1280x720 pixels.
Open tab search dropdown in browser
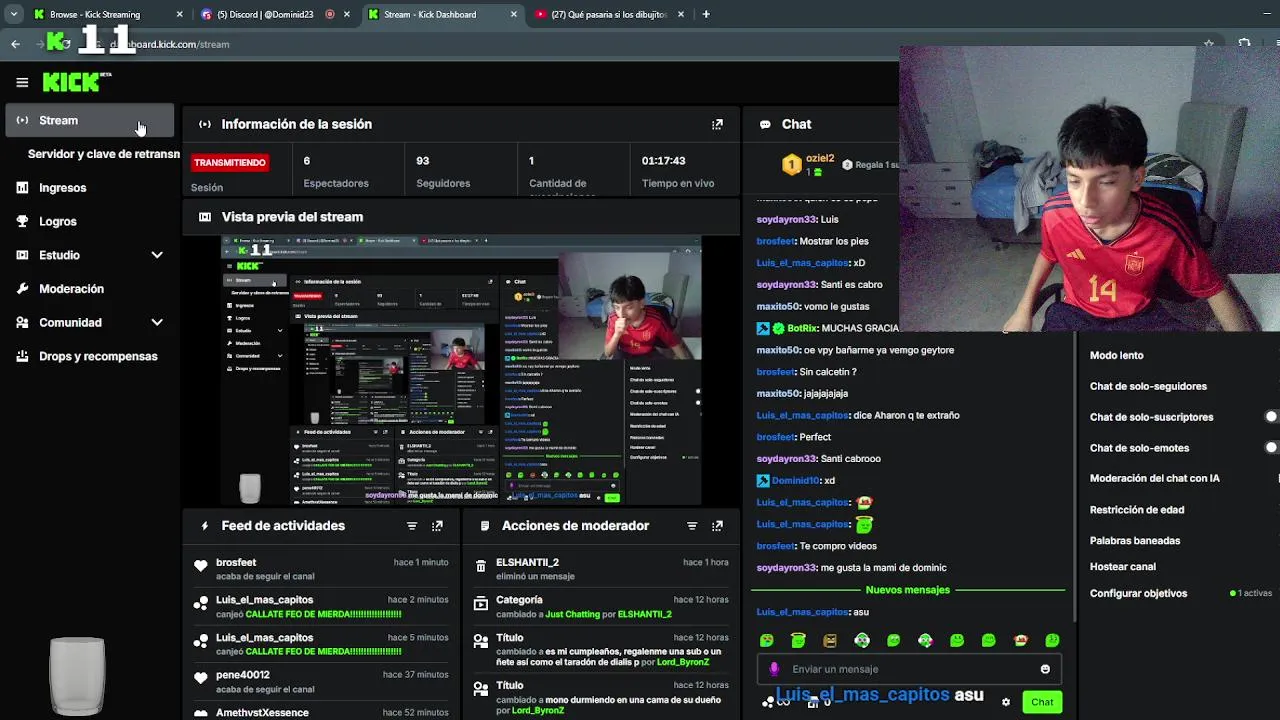click(13, 14)
